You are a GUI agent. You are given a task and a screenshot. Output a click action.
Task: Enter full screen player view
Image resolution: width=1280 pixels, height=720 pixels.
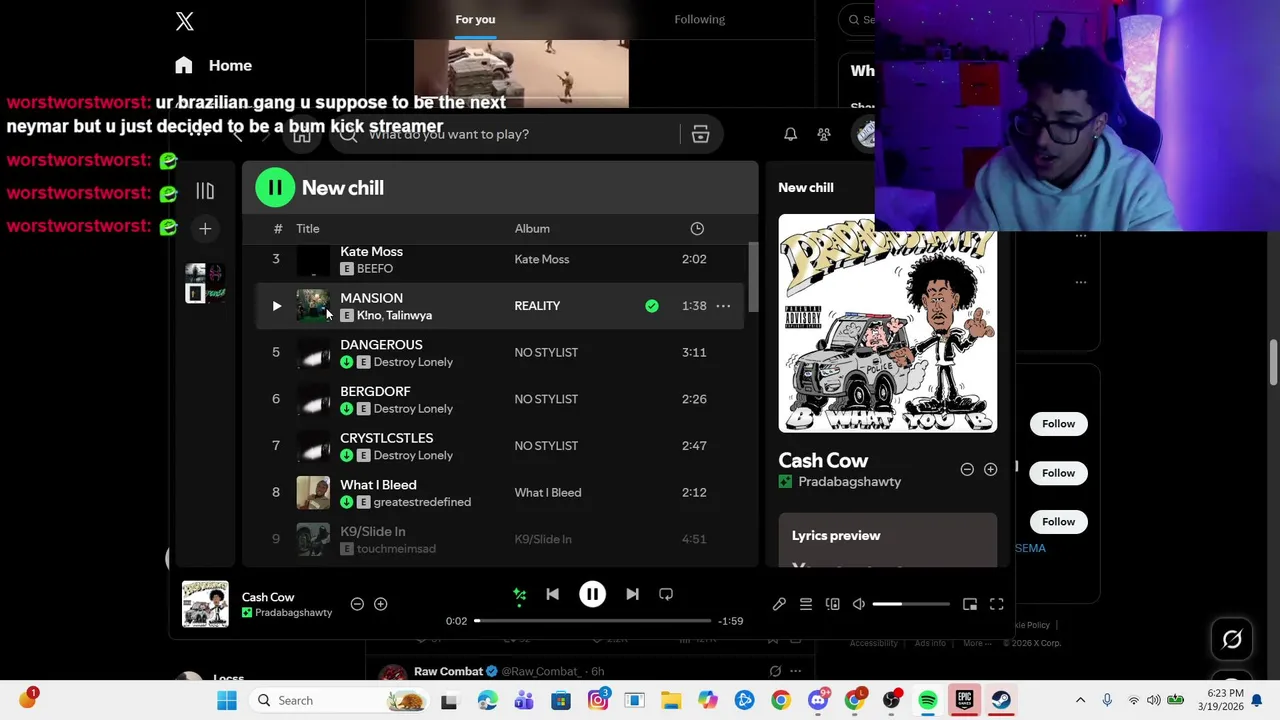[997, 604]
